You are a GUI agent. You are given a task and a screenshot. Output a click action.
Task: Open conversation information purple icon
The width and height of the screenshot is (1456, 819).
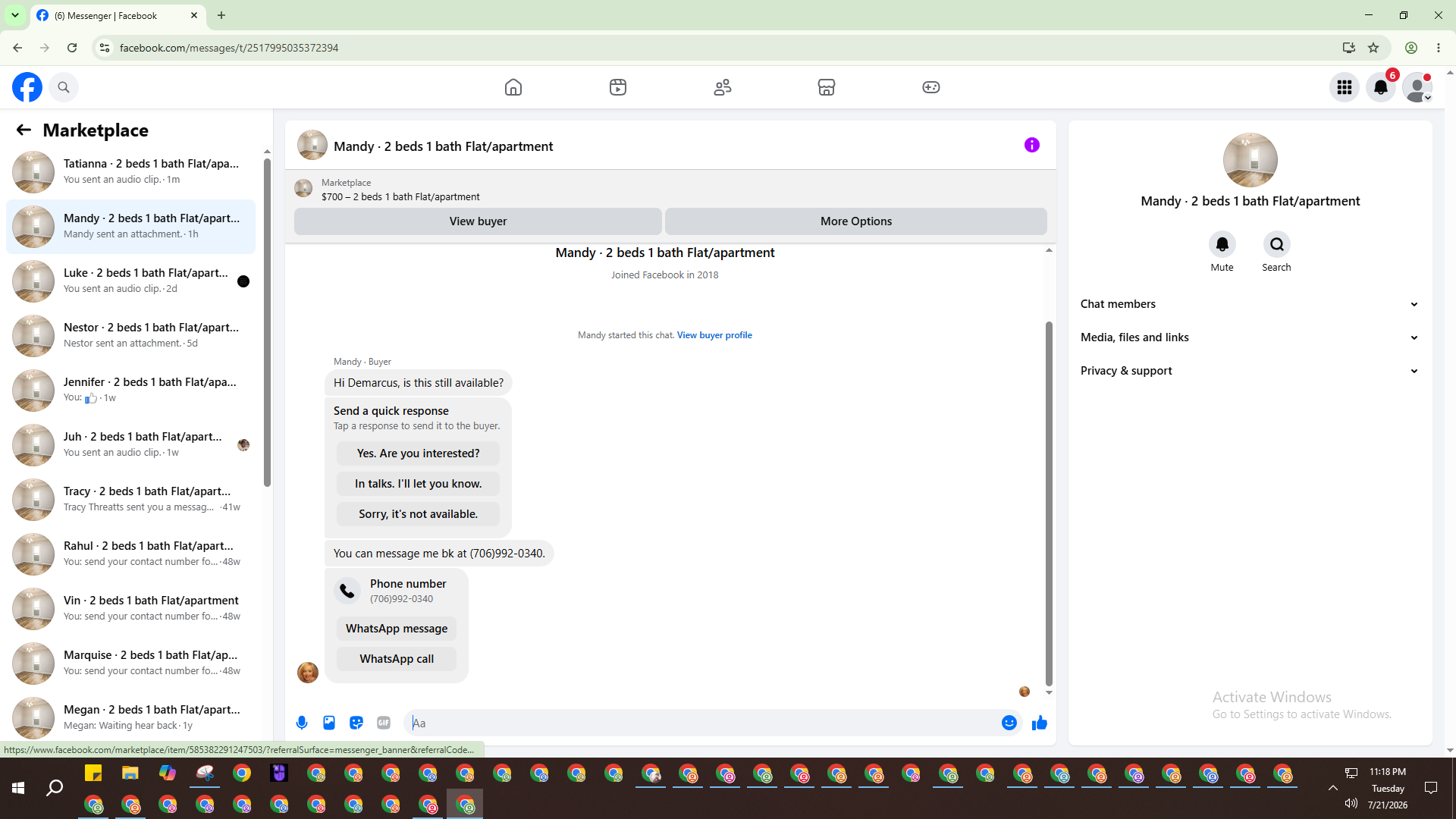tap(1032, 145)
